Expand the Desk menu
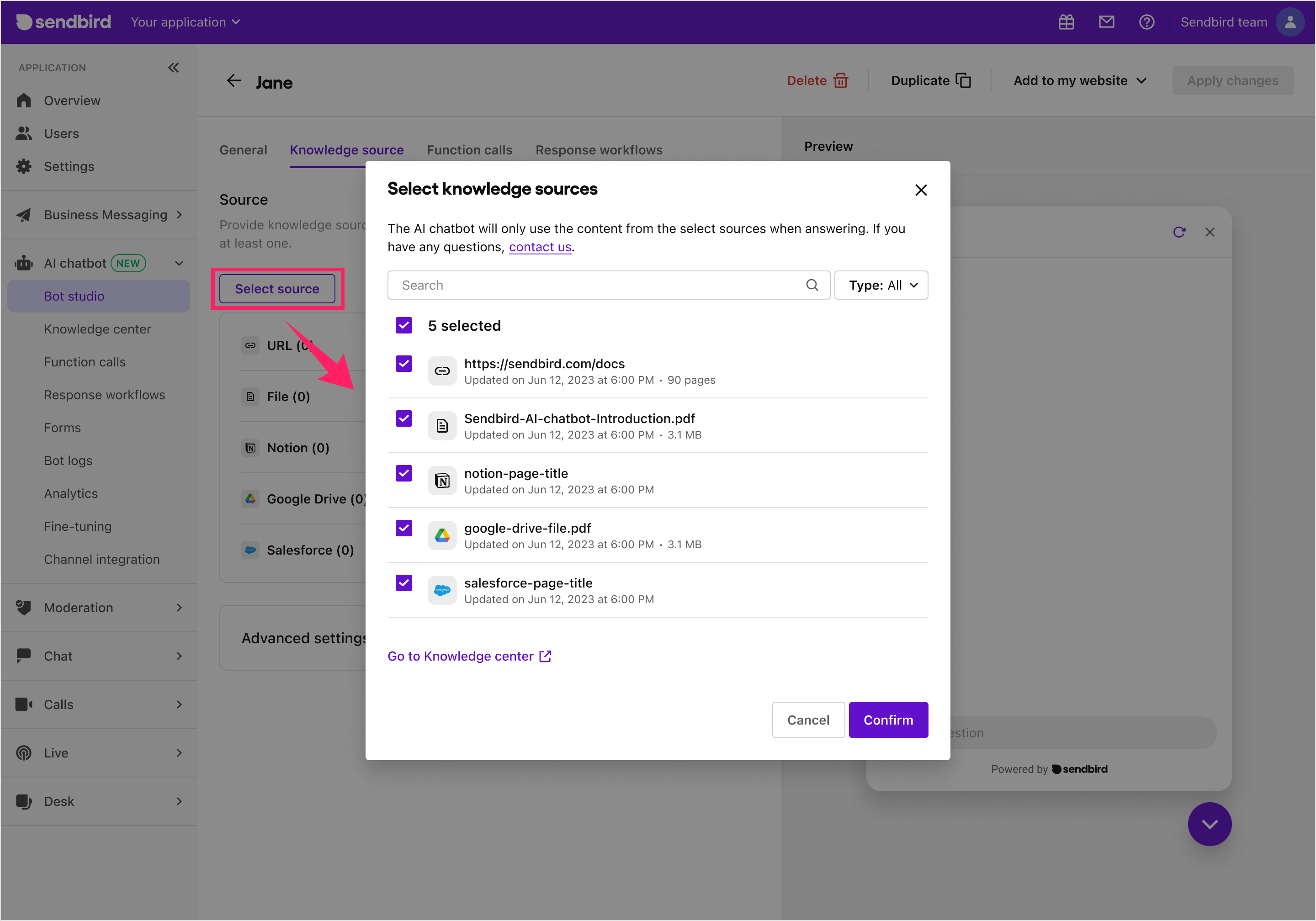The height and width of the screenshot is (921, 1316). pyautogui.click(x=99, y=801)
